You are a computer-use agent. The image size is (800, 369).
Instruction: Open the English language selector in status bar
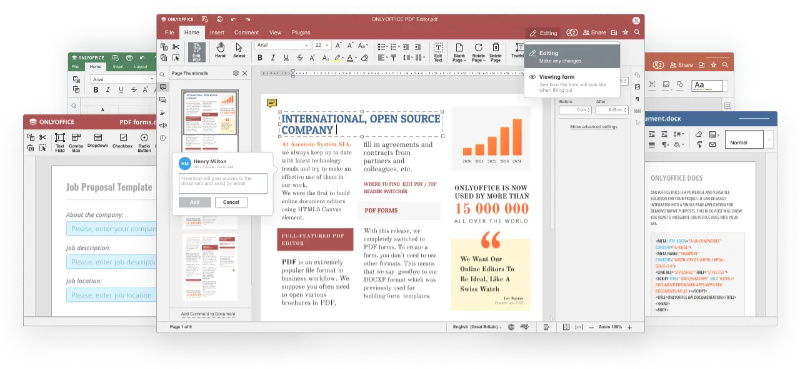477,327
